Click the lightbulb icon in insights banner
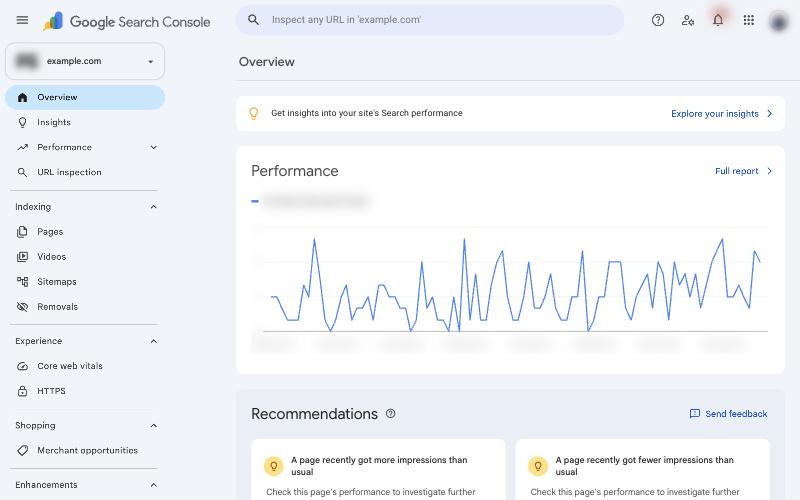Screen dimensions: 800x500 pyautogui.click(x=254, y=113)
